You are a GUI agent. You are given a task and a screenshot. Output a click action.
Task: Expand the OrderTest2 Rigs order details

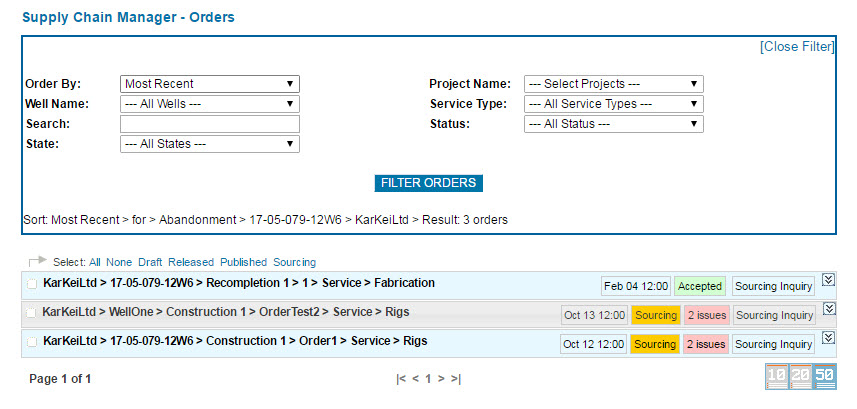pos(828,309)
